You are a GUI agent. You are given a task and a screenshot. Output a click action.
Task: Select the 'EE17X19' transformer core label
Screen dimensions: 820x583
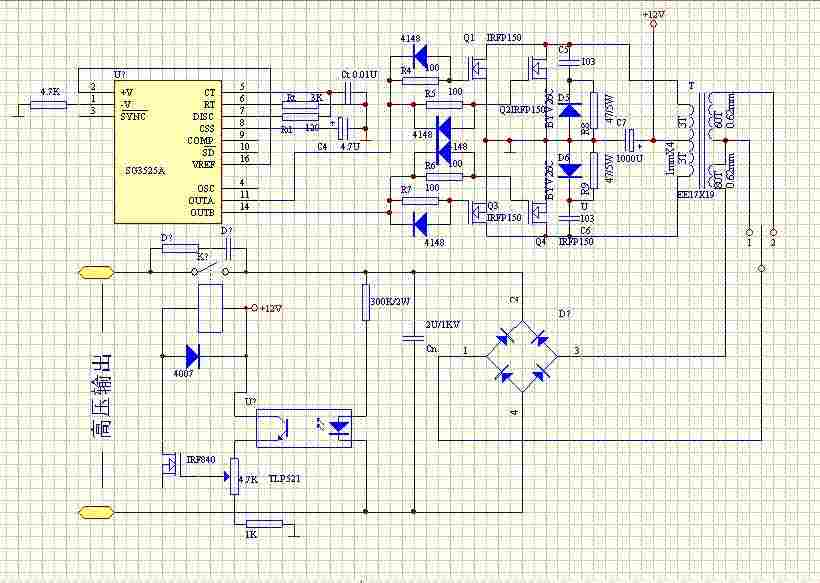[695, 194]
